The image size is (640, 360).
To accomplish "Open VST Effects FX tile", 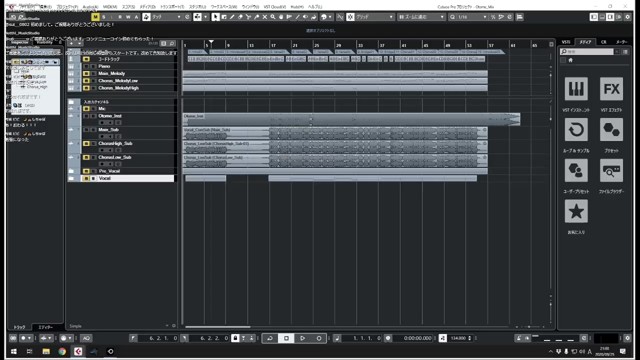I will [611, 89].
